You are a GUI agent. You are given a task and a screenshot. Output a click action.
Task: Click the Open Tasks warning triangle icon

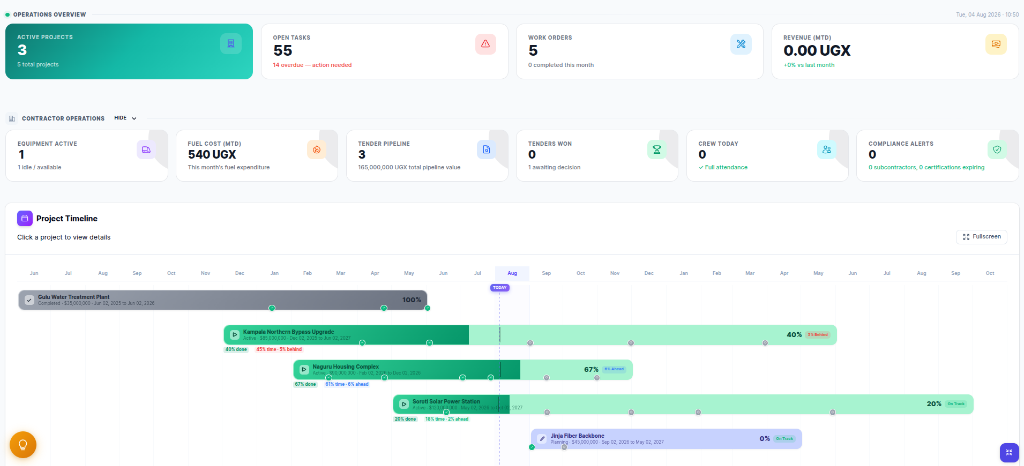(485, 44)
